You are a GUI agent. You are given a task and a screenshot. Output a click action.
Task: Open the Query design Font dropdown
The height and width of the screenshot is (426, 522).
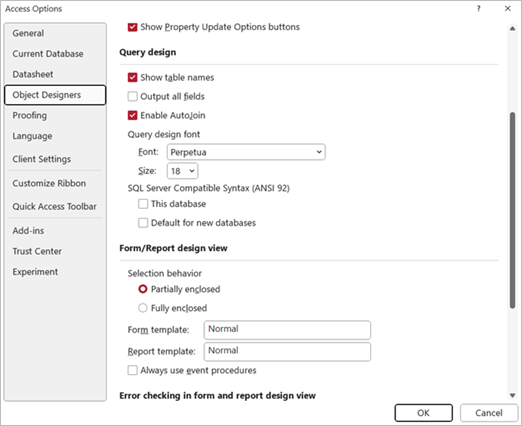point(246,152)
